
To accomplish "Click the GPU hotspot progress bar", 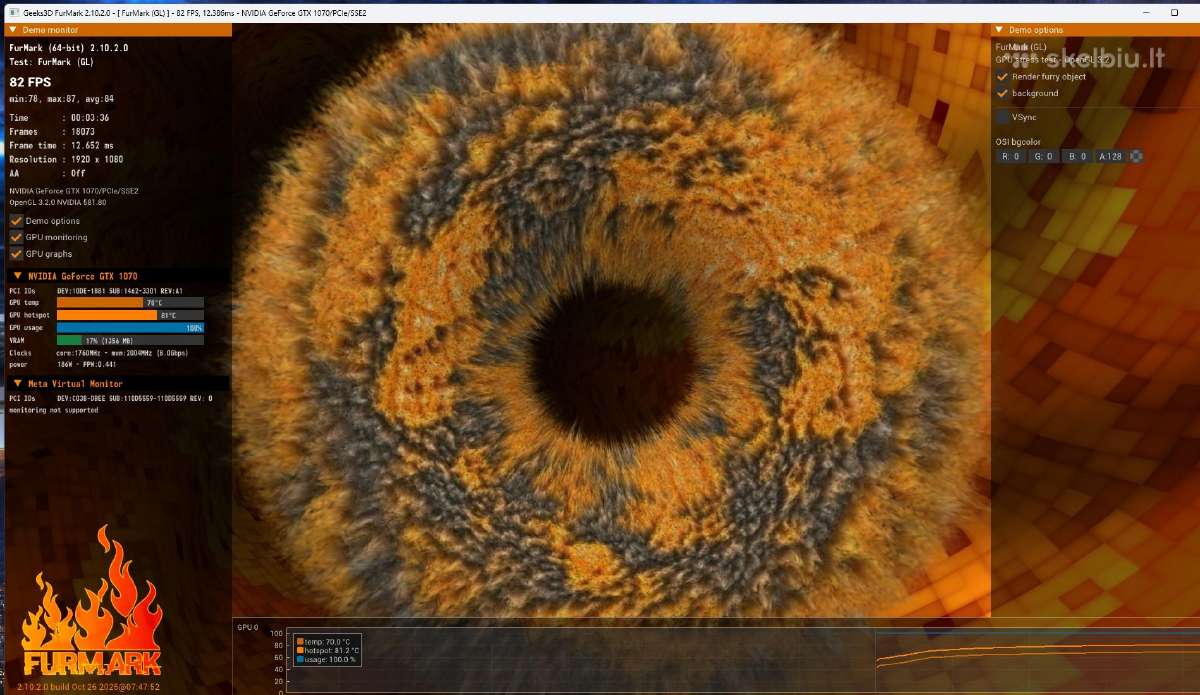I will pyautogui.click(x=130, y=315).
